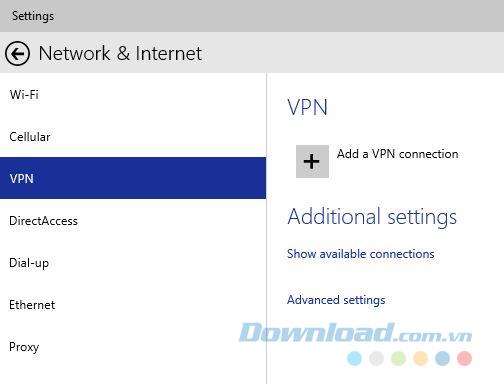Select Cellular in the sidebar

point(133,137)
